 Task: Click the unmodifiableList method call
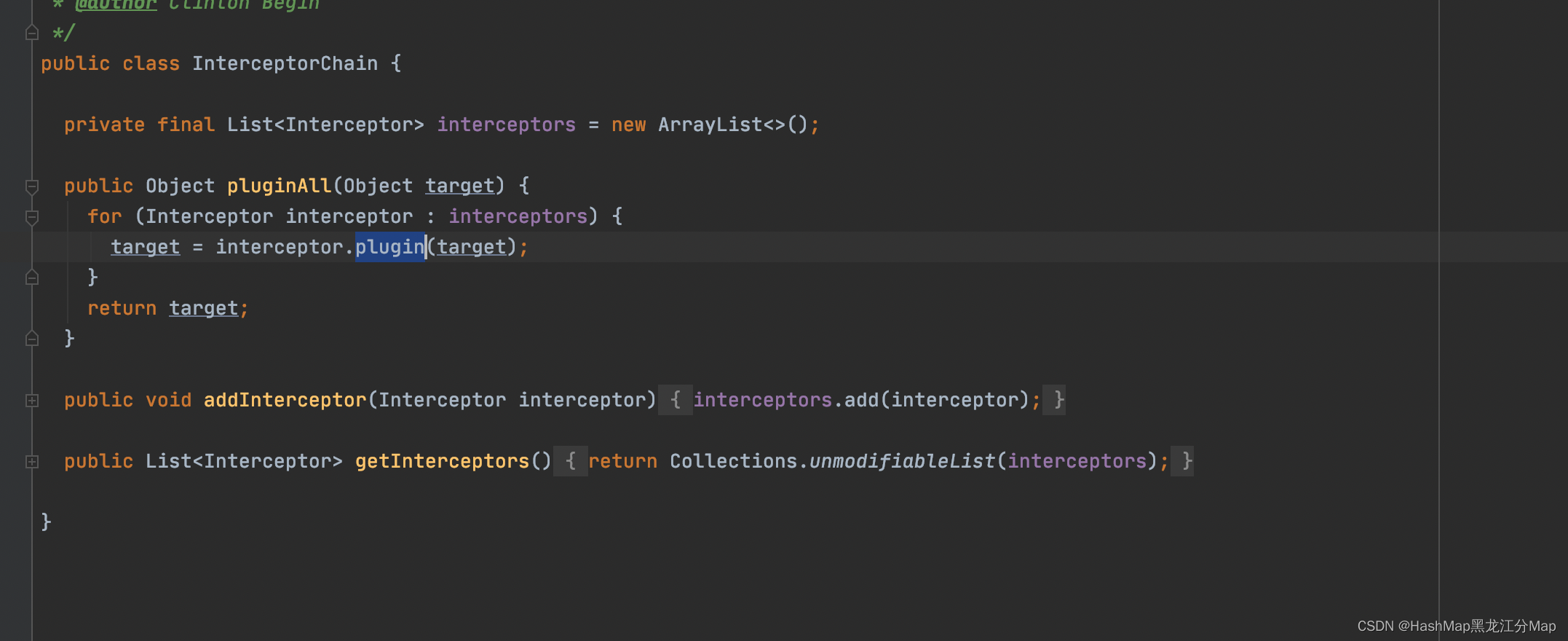[x=902, y=461]
